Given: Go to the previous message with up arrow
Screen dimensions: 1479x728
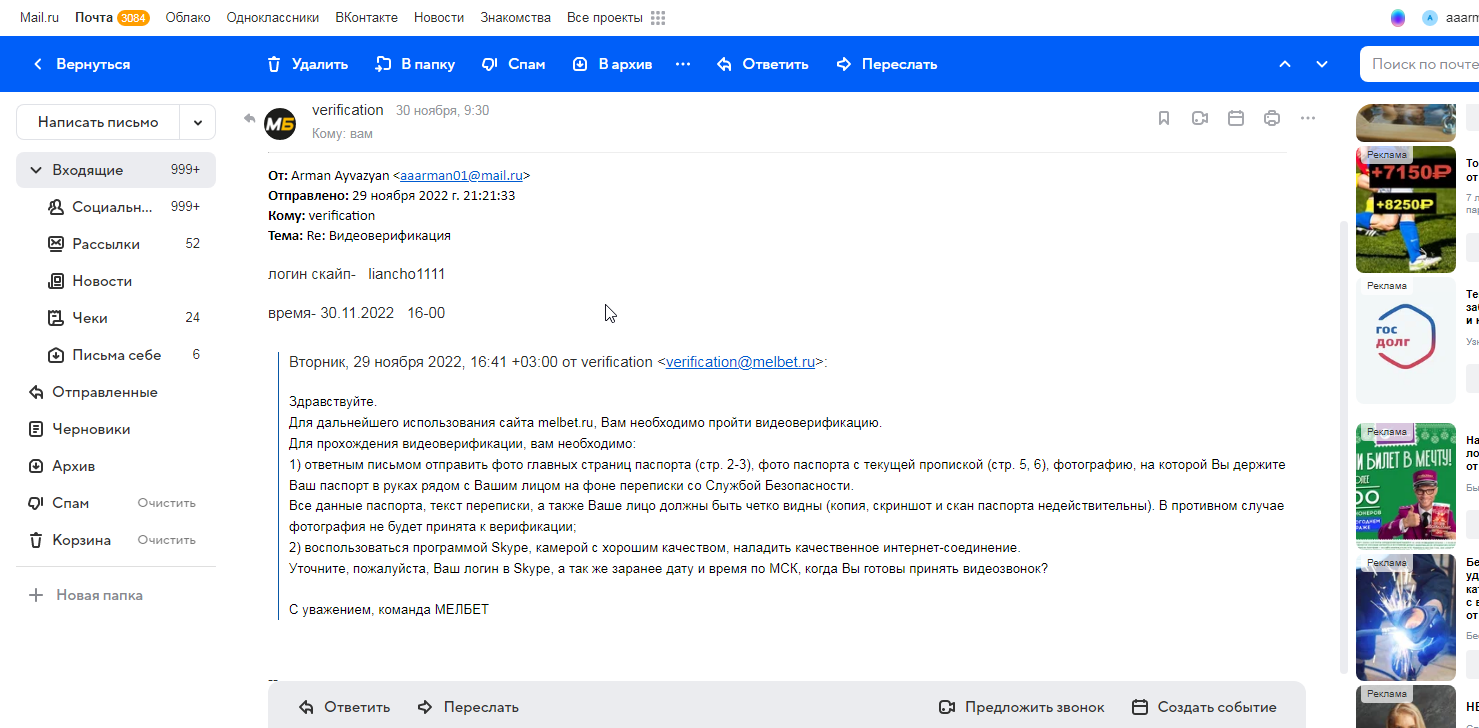Looking at the screenshot, I should (x=1285, y=64).
